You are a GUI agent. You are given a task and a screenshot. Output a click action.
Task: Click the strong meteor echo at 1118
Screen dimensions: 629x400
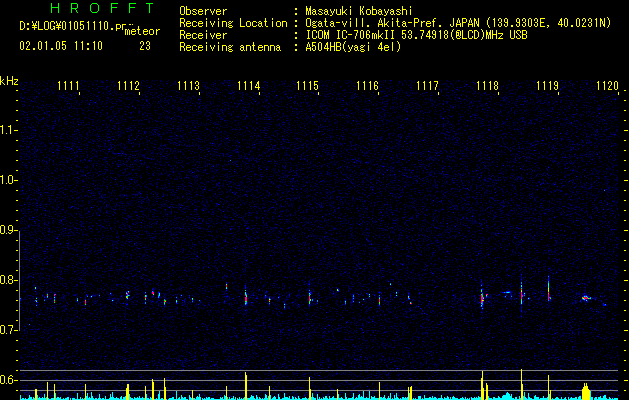483,297
